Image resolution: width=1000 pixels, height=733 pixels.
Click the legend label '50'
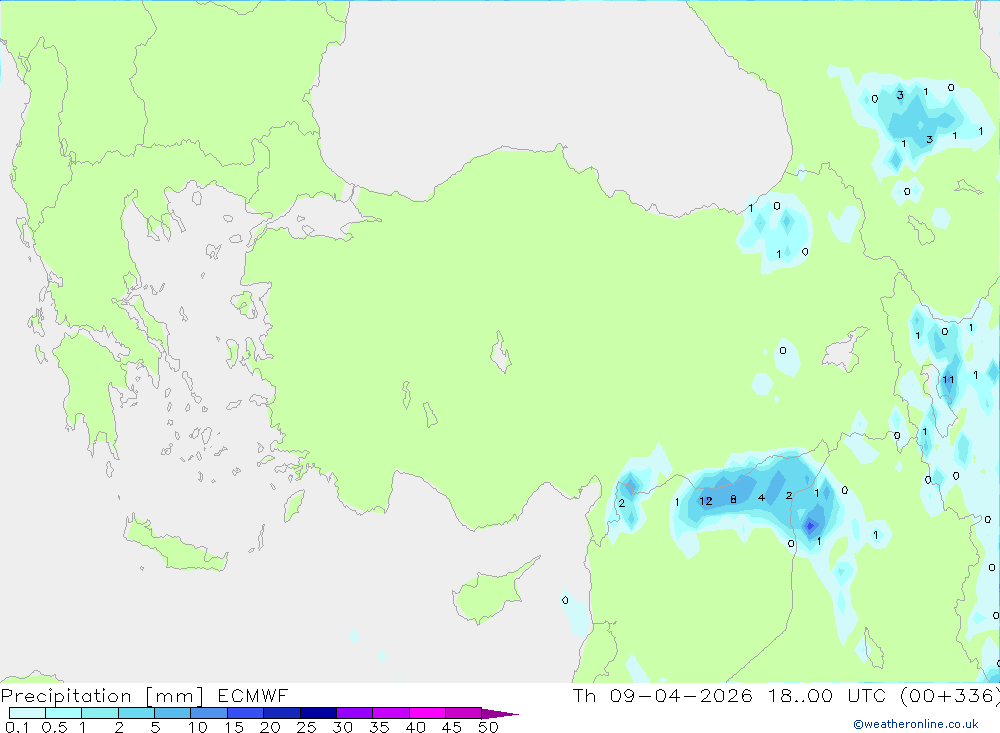(488, 727)
